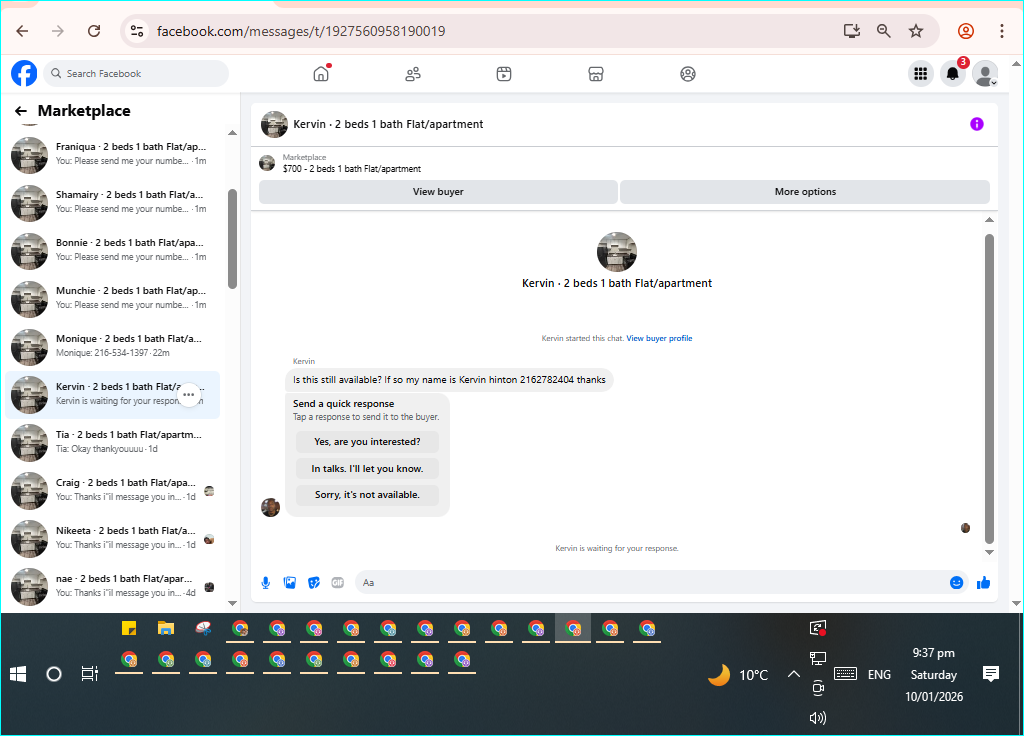Choose a sticker icon

tap(314, 583)
